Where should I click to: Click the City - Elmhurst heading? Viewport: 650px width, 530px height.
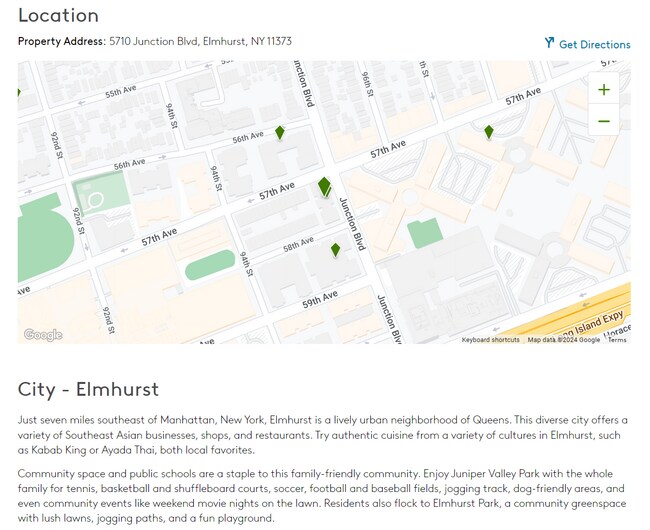coord(88,389)
